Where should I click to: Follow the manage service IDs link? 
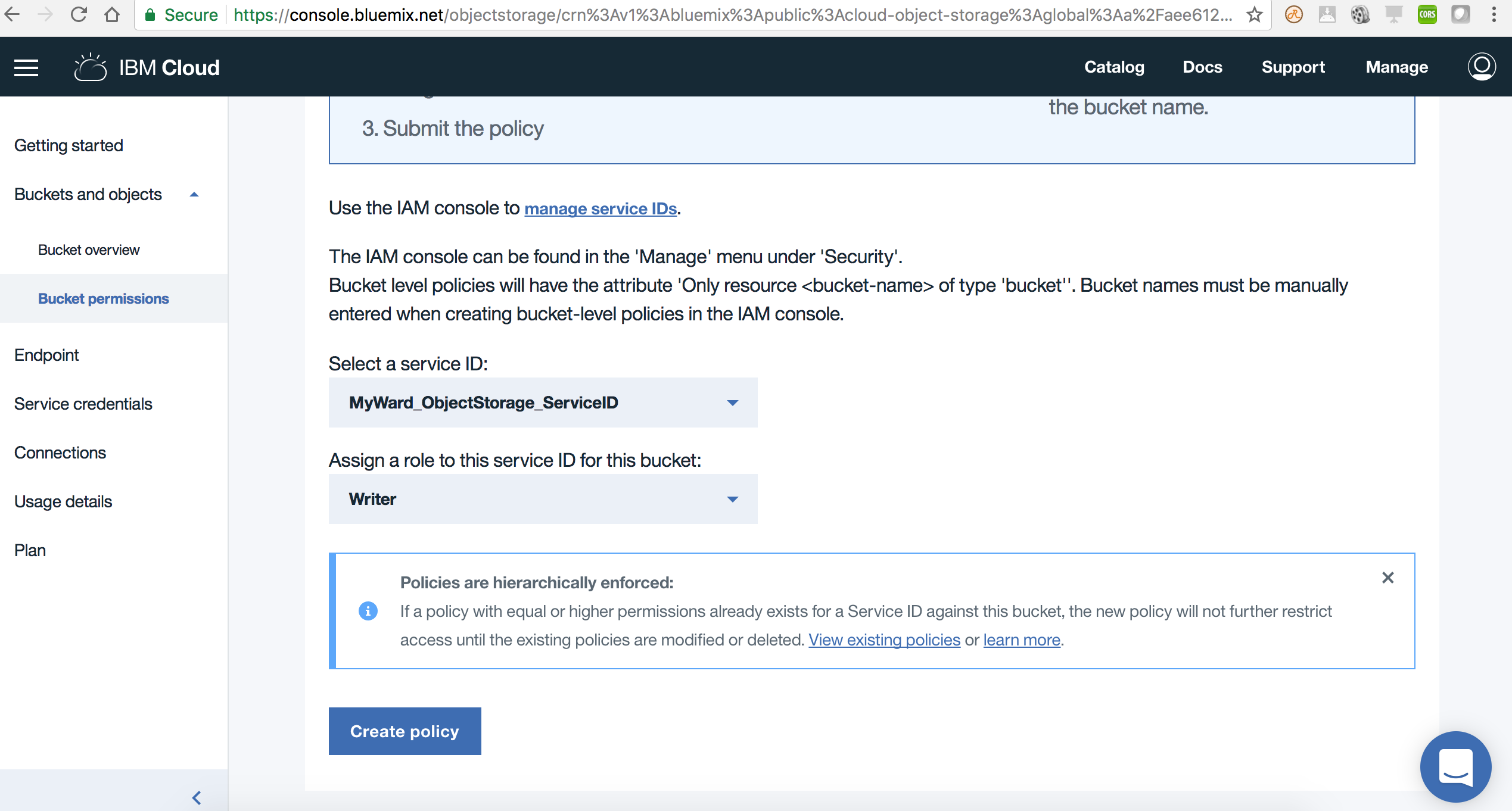click(x=601, y=208)
